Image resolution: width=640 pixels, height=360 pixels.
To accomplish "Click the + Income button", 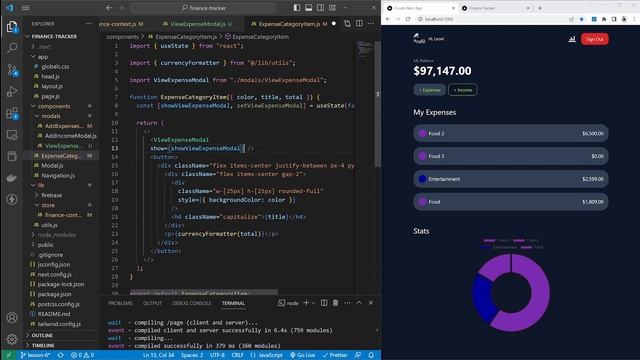I will (462, 90).
